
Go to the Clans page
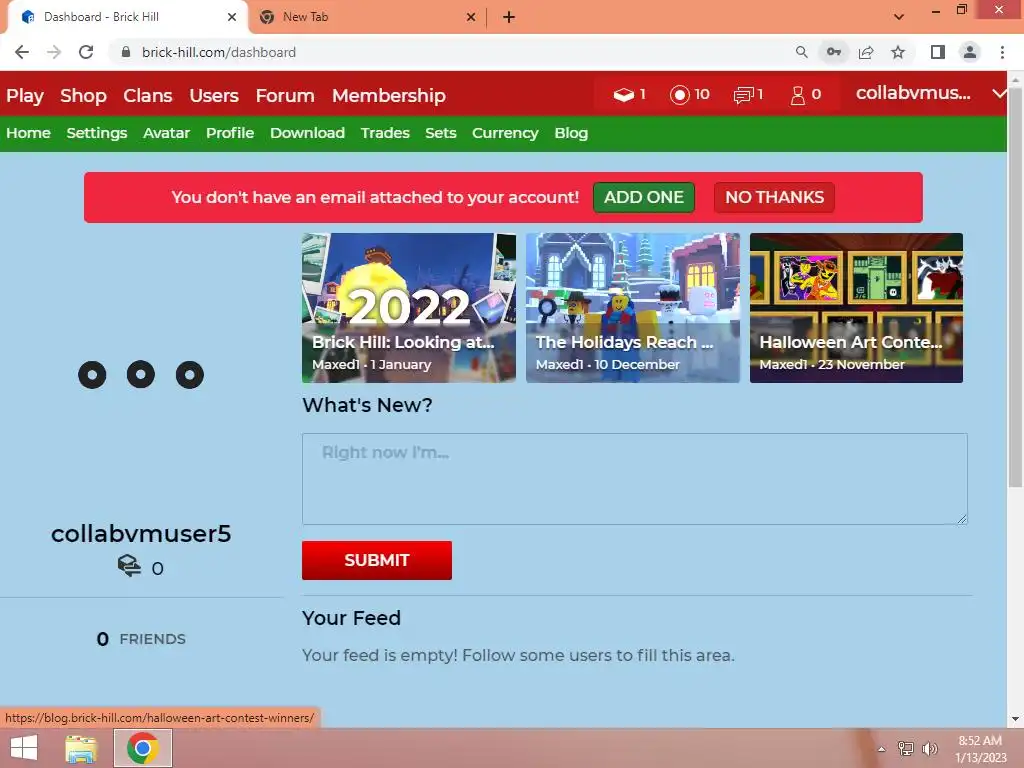pos(148,95)
